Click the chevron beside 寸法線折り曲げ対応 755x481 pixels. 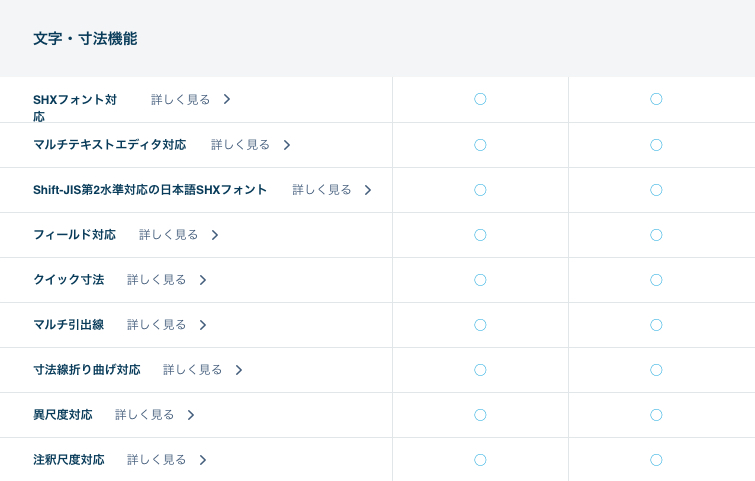tap(239, 370)
